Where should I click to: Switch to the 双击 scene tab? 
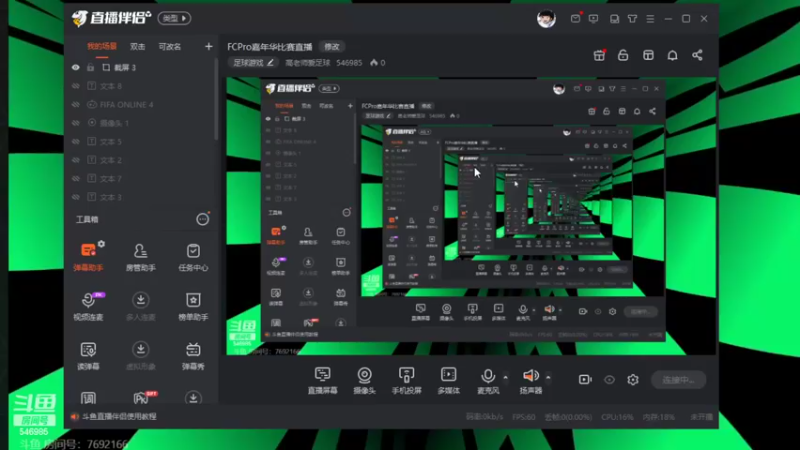tap(137, 46)
